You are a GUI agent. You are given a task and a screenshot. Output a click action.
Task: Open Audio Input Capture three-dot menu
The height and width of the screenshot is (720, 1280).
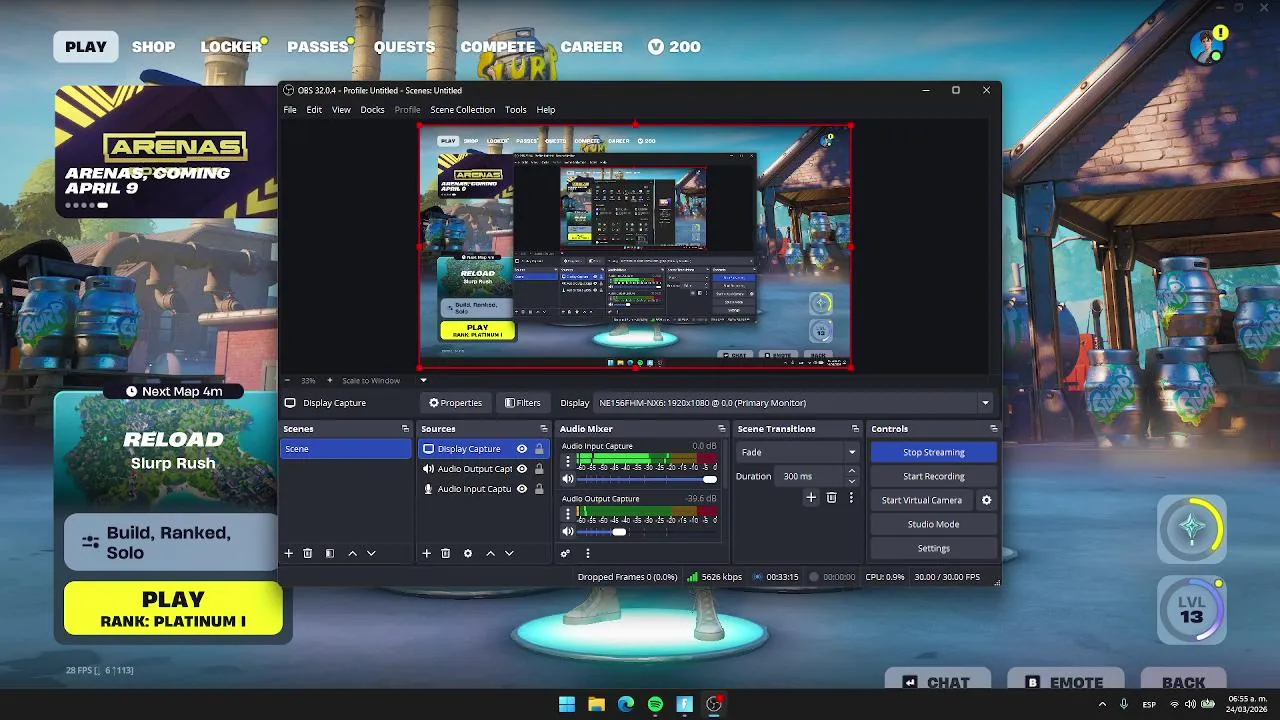pos(568,462)
